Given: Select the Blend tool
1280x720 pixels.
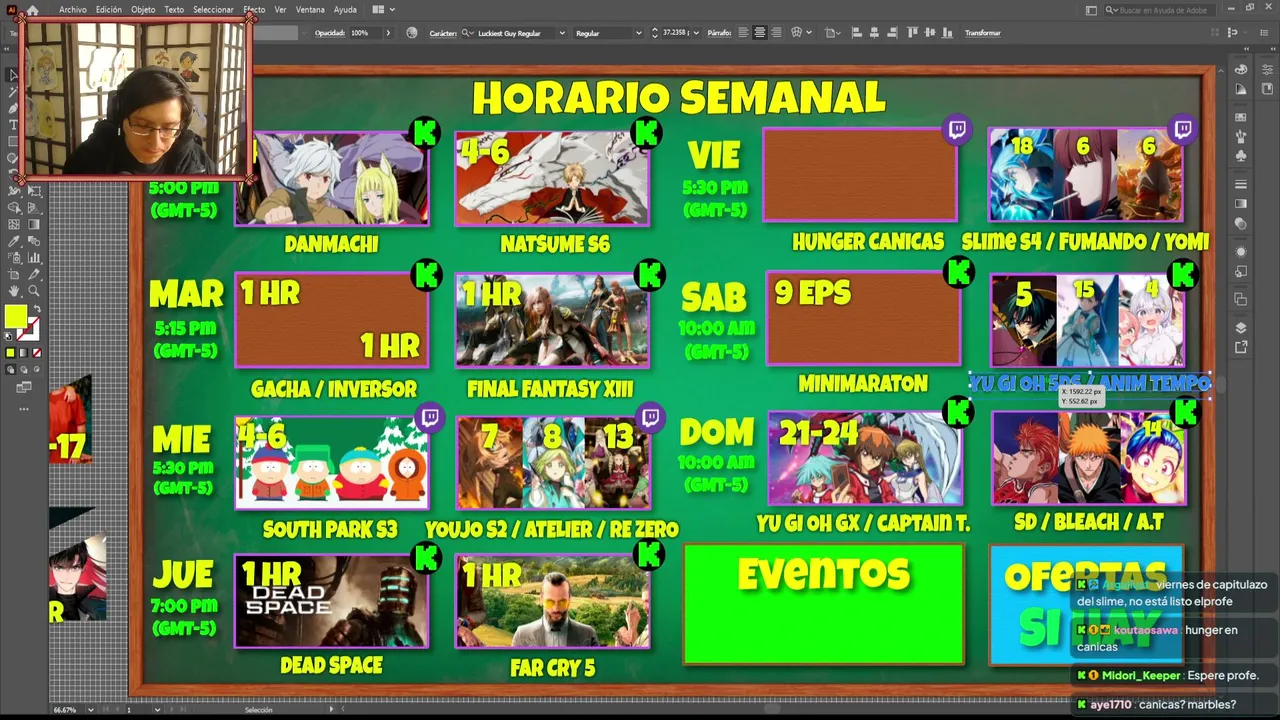Looking at the screenshot, I should point(33,241).
